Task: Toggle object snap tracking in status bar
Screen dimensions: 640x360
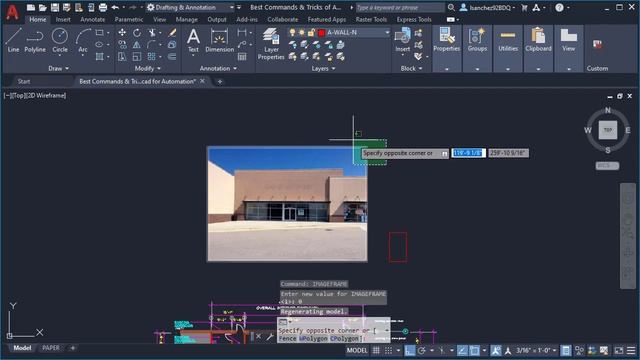Action: [462, 350]
